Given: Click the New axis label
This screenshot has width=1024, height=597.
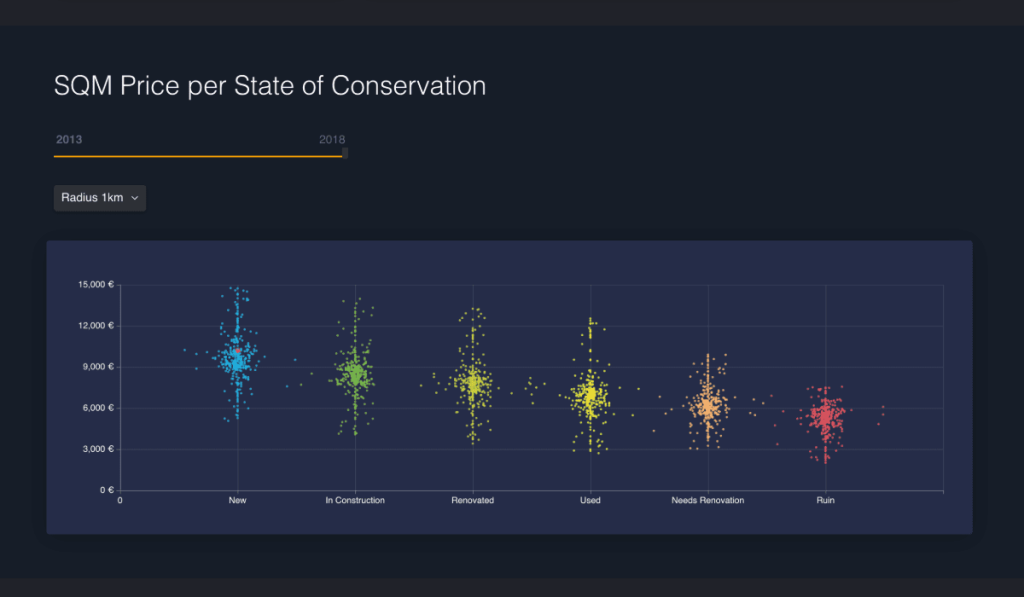Looking at the screenshot, I should (x=237, y=500).
